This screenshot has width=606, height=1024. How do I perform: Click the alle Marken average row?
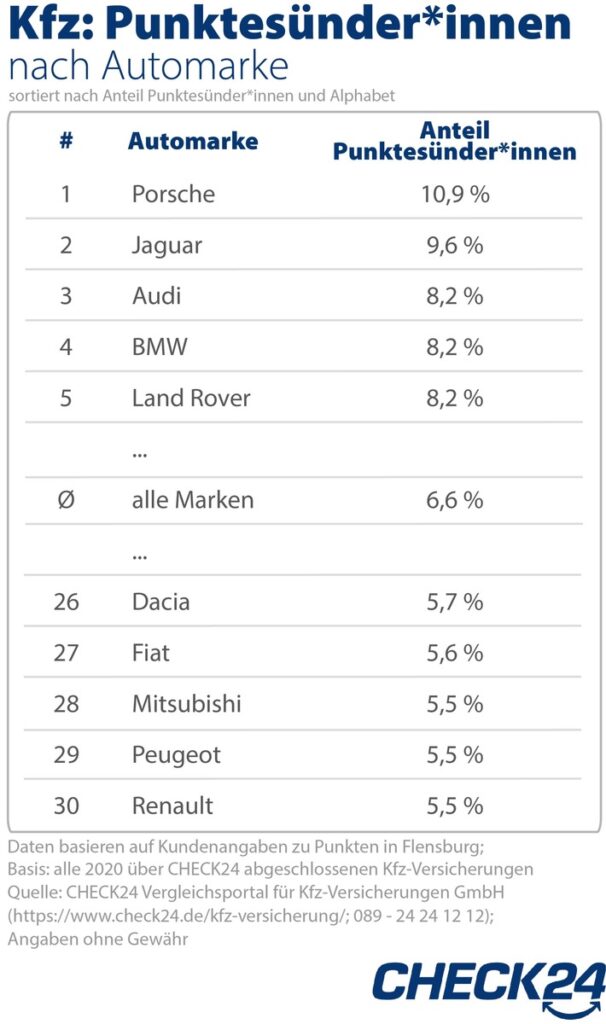(x=303, y=500)
